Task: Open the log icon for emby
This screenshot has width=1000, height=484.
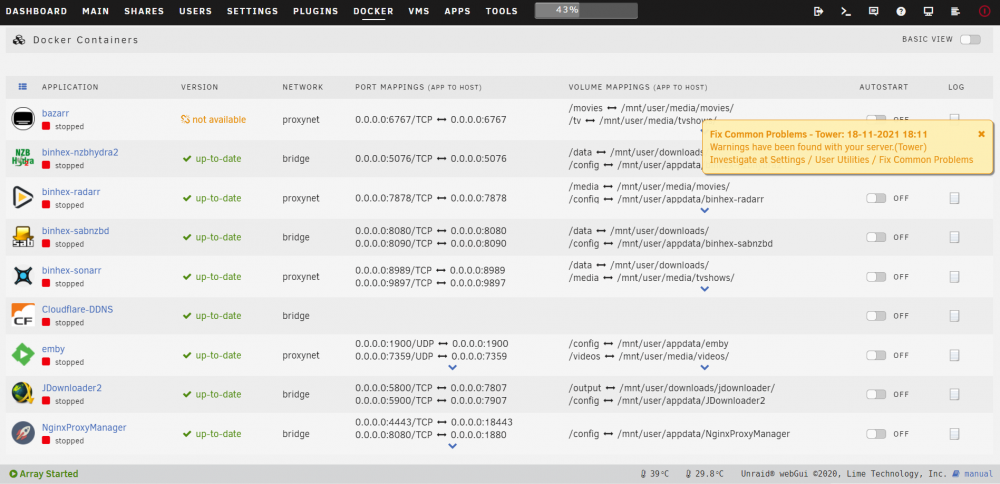Action: coord(954,355)
